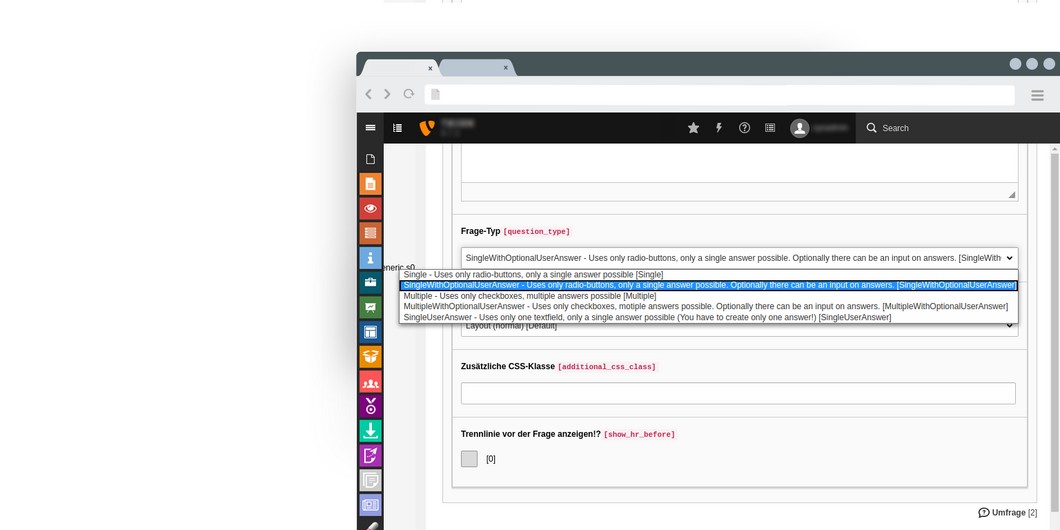Open the purple edit pencil module

(370, 456)
